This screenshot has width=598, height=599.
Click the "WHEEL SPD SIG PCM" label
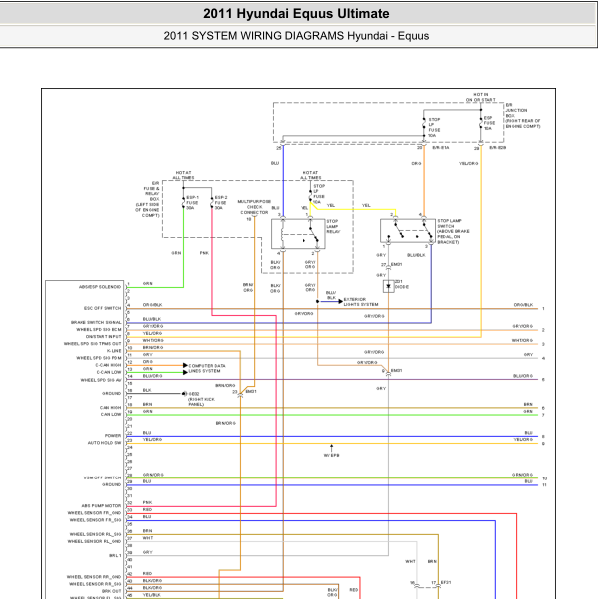tap(99, 358)
